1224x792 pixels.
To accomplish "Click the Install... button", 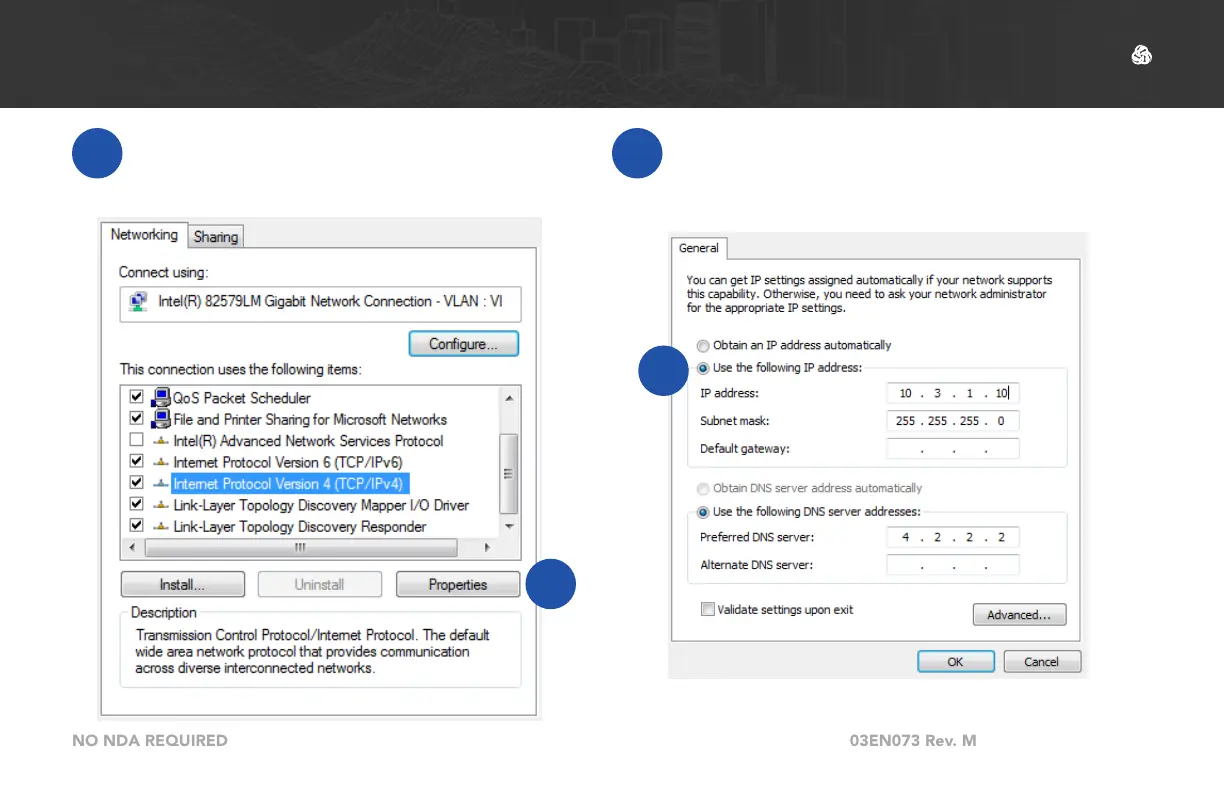I will click(182, 585).
